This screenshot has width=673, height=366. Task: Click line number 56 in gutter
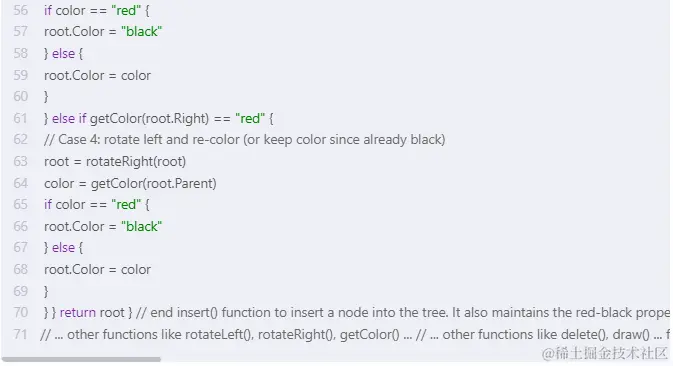(21, 10)
